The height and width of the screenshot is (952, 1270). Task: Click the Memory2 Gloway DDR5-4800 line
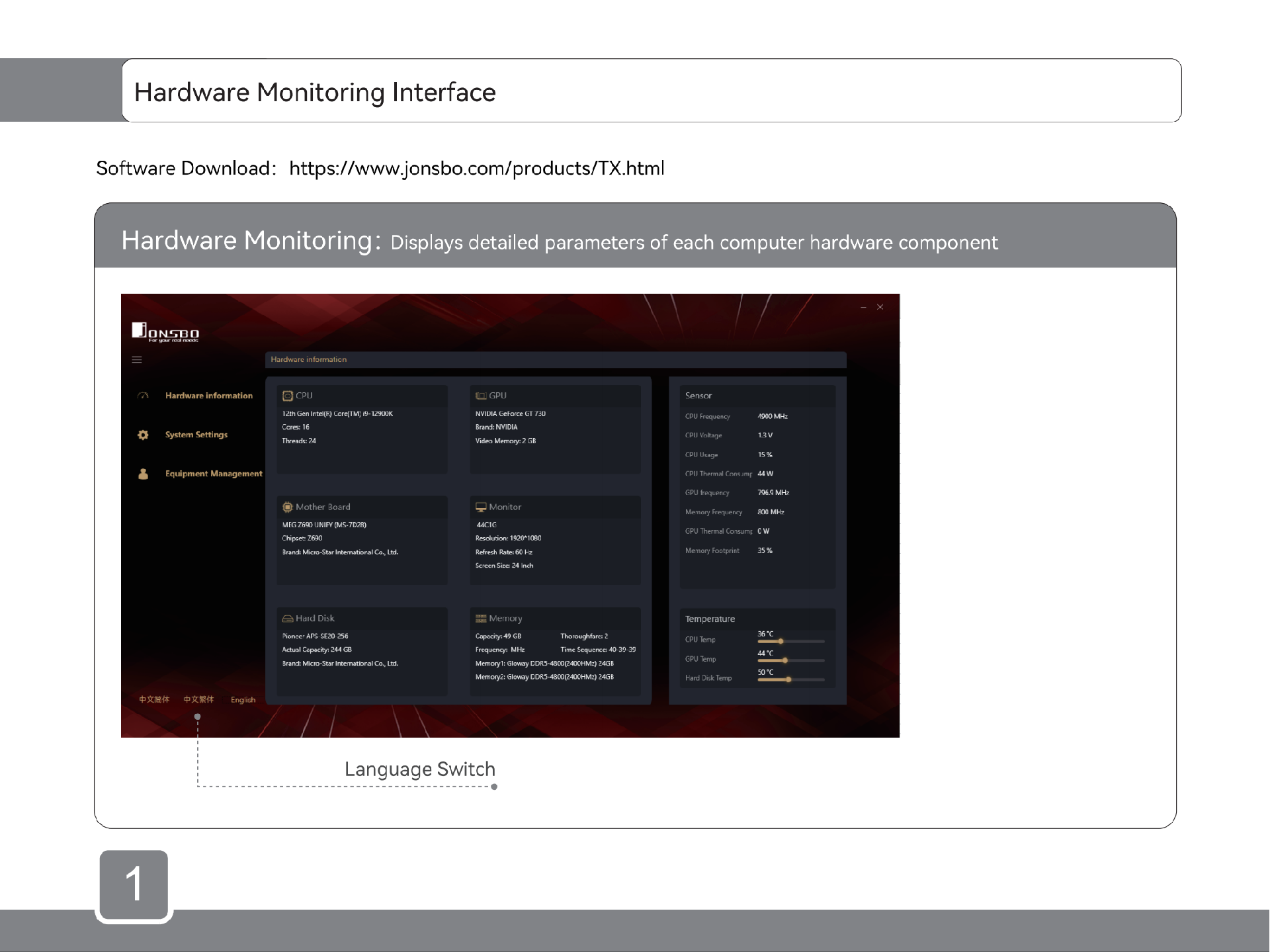coord(544,677)
